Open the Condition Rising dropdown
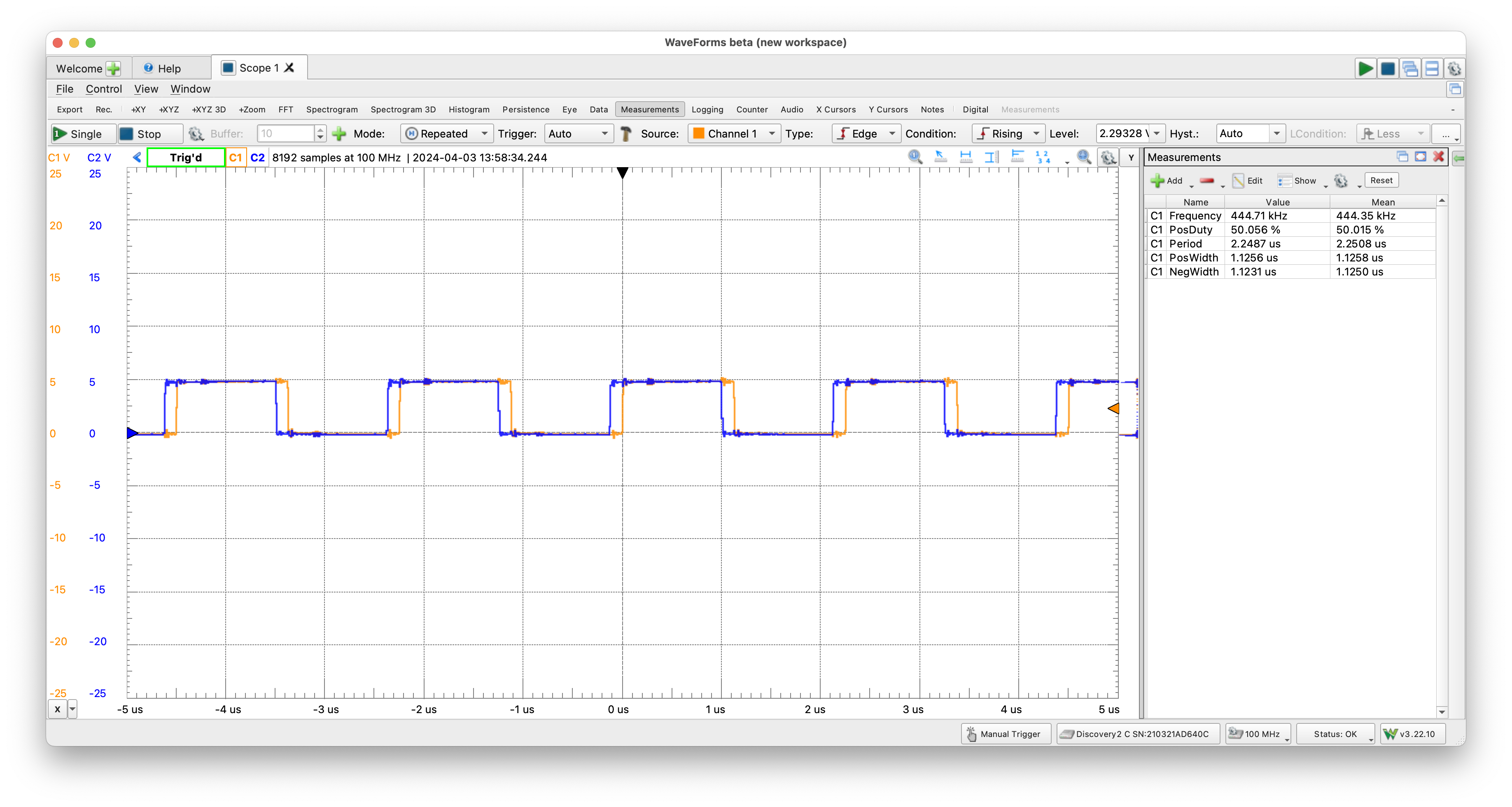Viewport: 1512px width, 807px height. click(1008, 134)
